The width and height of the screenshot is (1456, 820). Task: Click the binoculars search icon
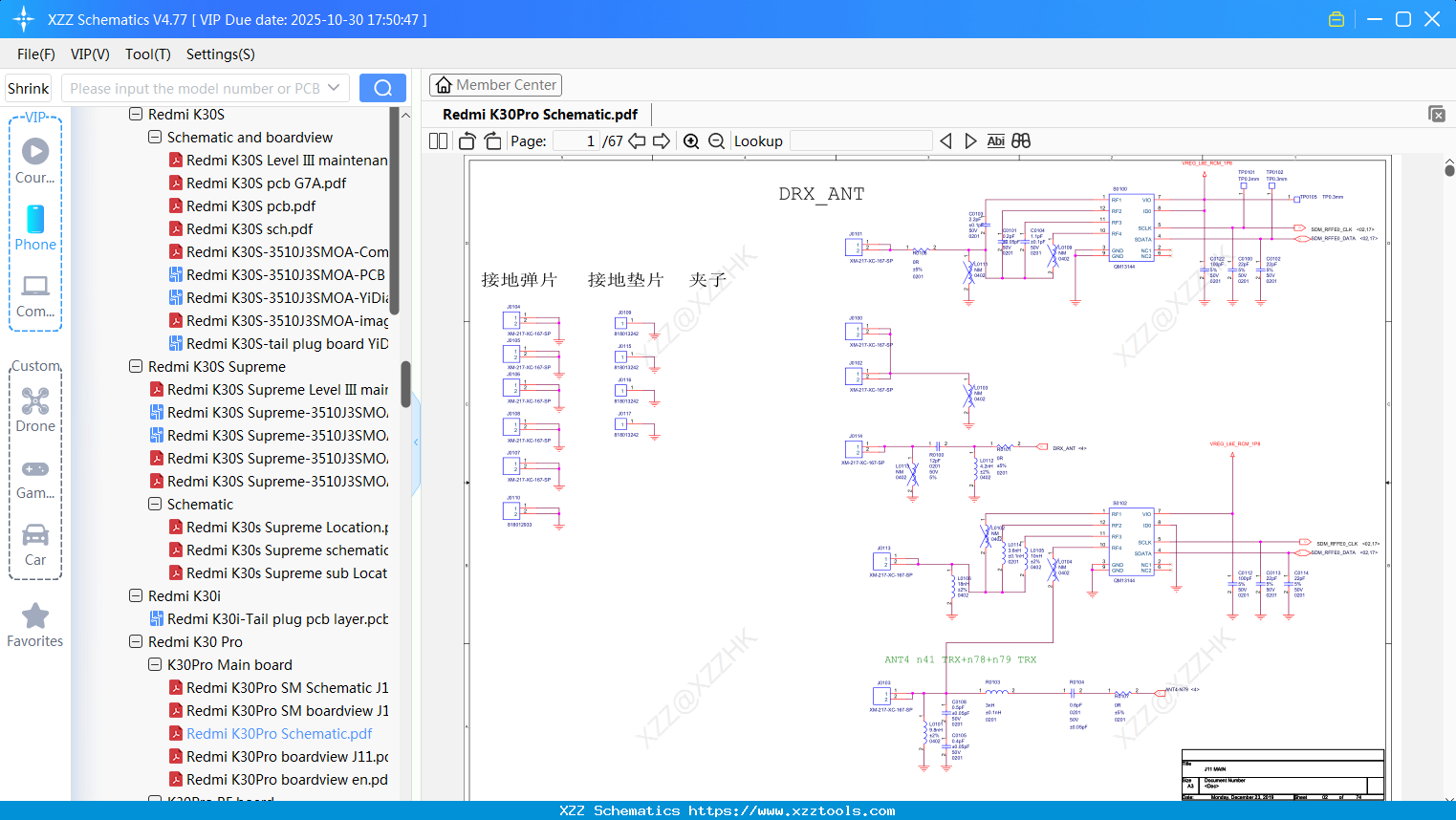[1019, 140]
